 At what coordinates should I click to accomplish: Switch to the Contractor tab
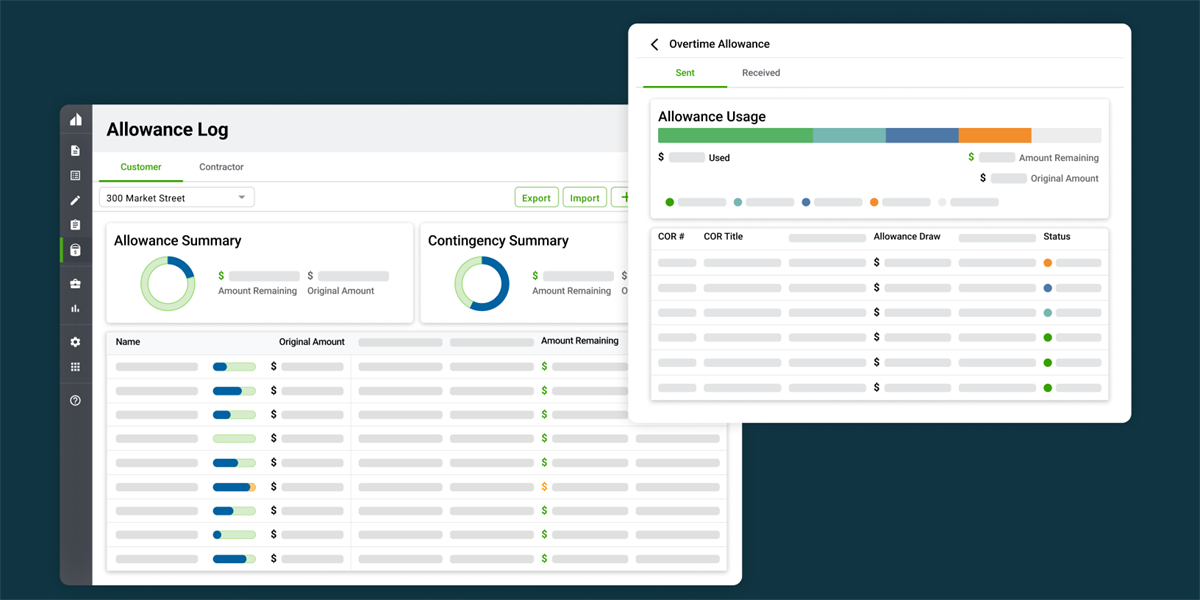221,167
